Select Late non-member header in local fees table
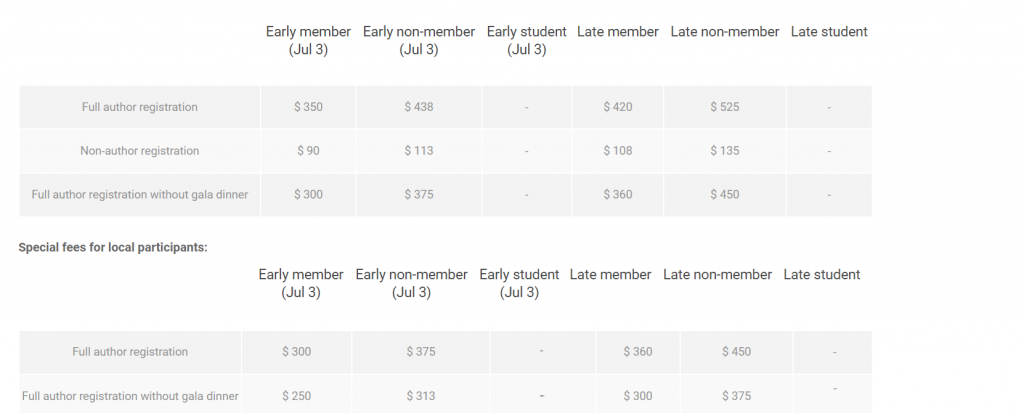 [718, 275]
